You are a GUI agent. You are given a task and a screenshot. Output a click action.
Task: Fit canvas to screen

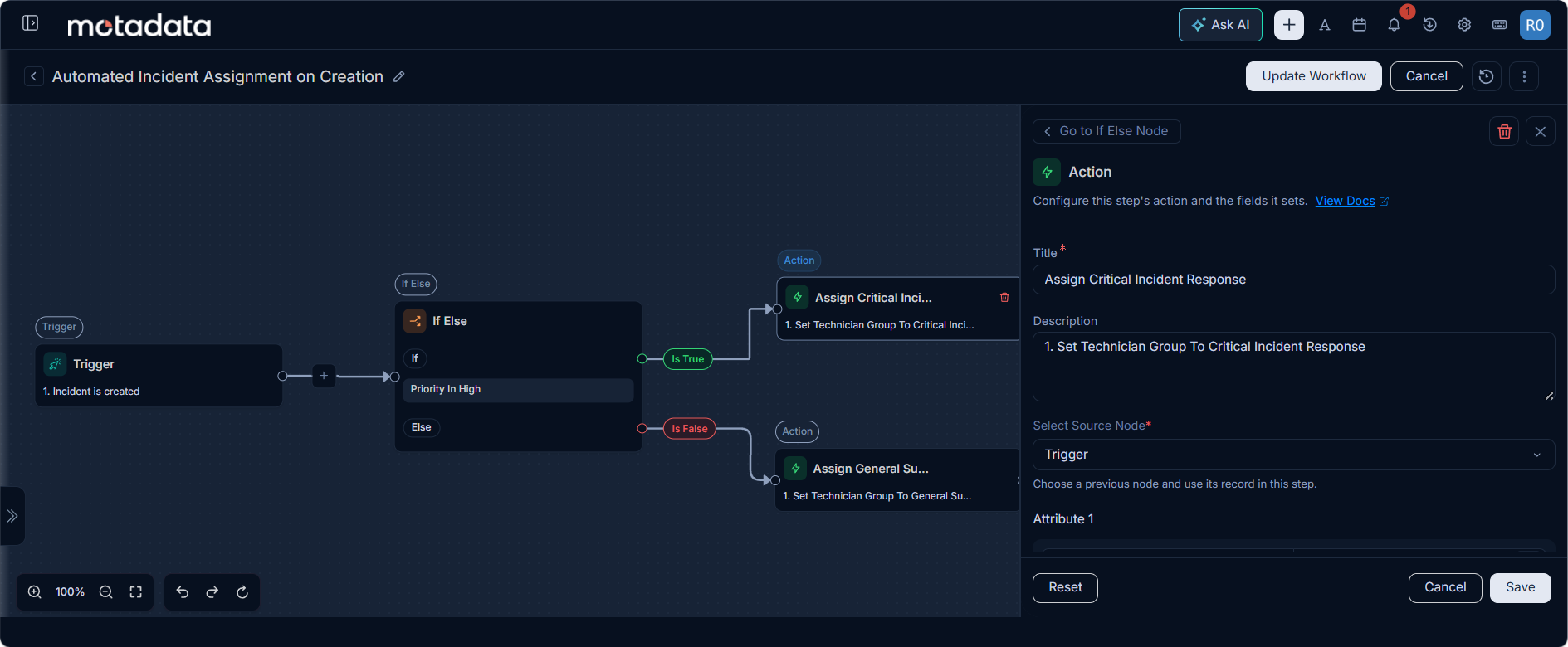(136, 592)
